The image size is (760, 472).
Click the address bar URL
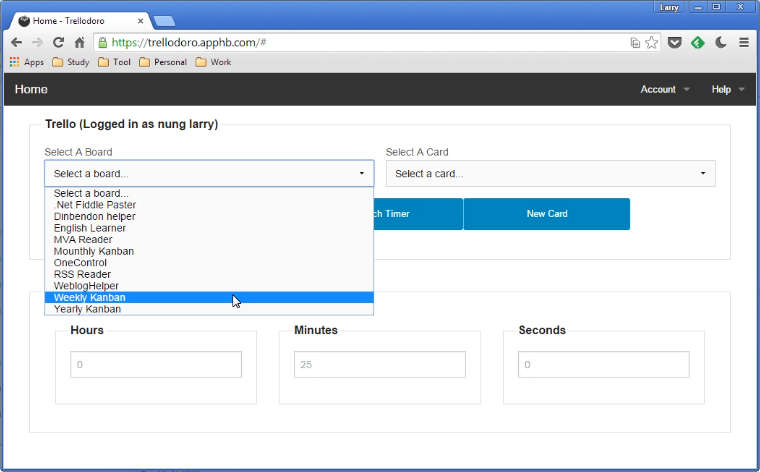[x=189, y=43]
